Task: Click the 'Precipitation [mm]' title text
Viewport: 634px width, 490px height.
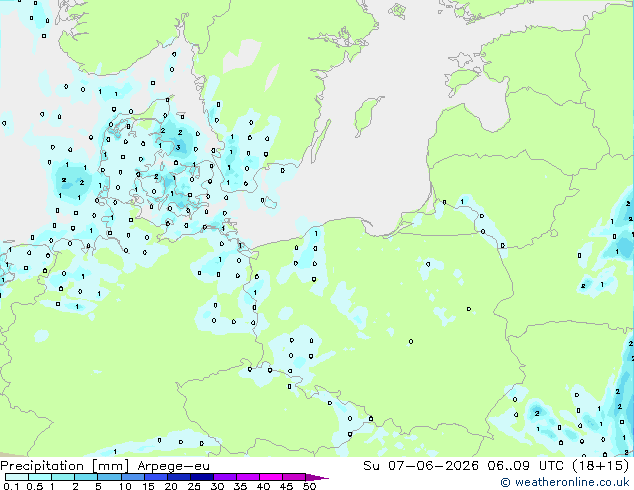Action: pos(65,466)
